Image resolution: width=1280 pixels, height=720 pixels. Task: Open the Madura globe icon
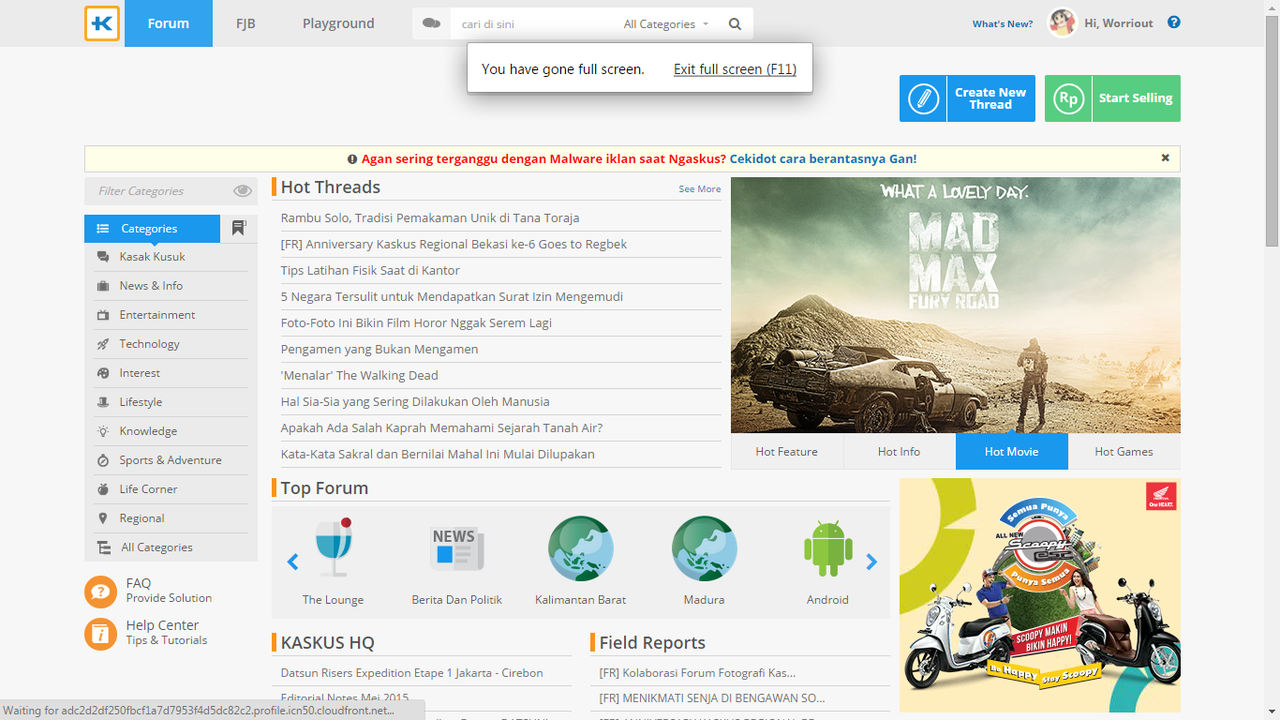click(x=704, y=548)
